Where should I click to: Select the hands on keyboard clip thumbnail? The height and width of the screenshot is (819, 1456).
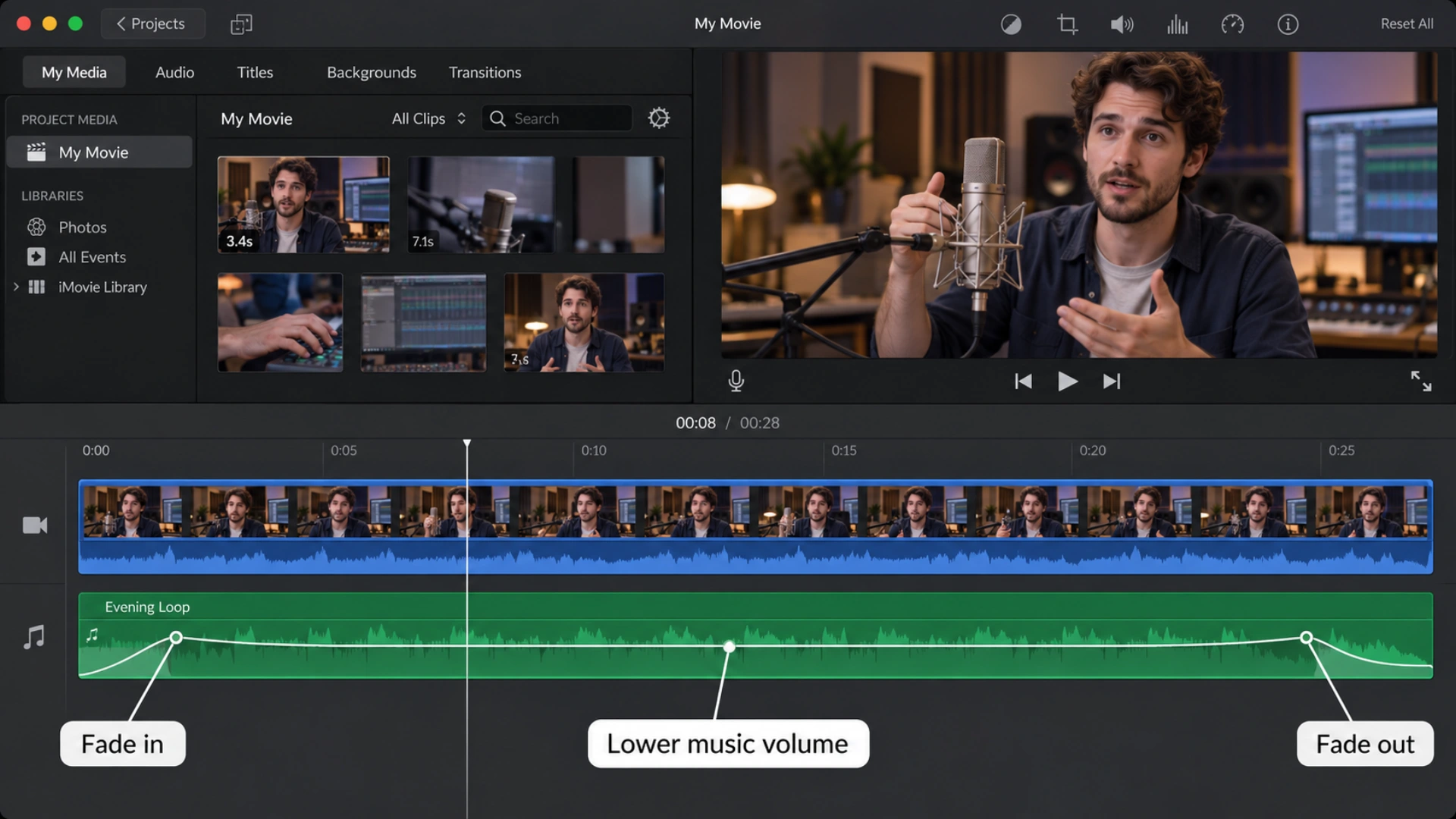coord(280,322)
